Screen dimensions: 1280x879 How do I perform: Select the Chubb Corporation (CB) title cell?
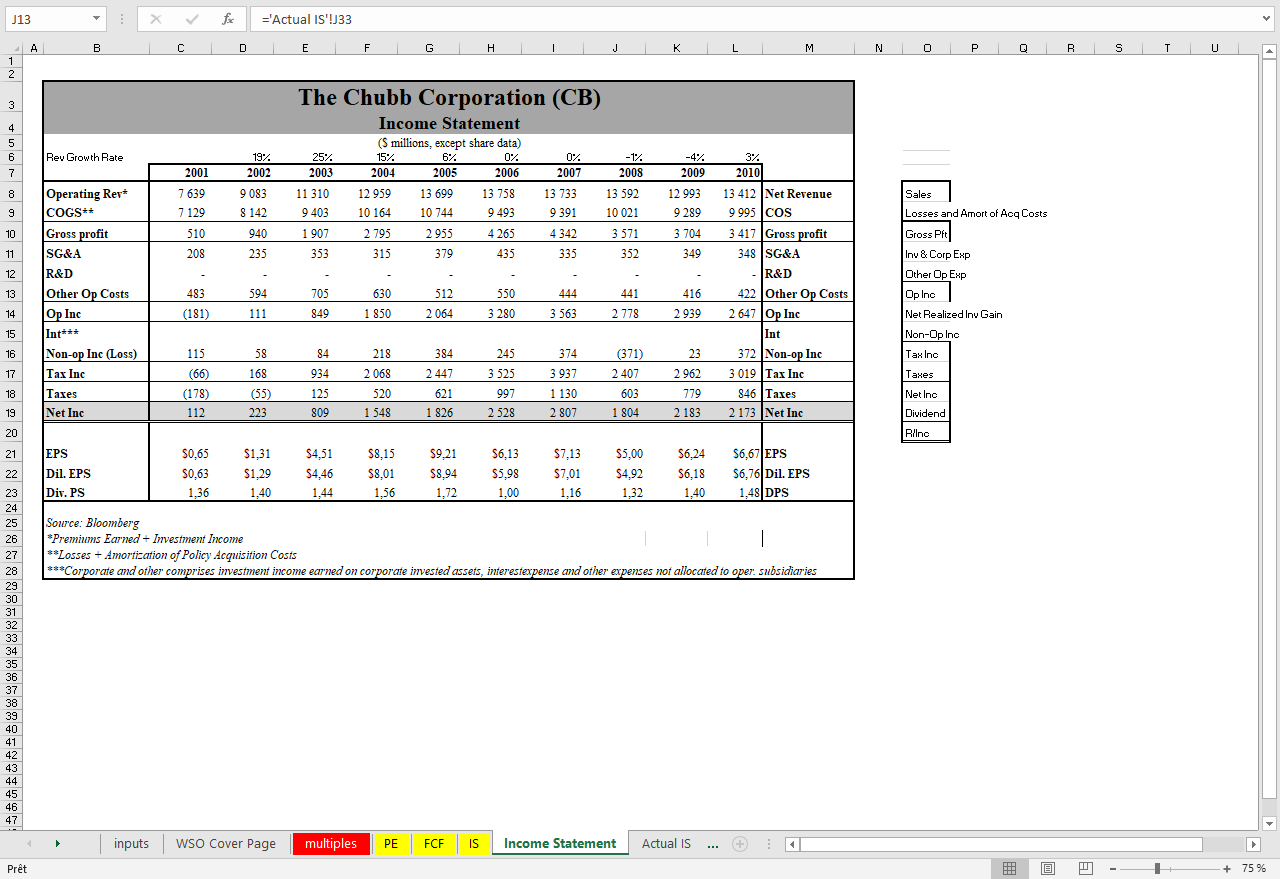tap(449, 97)
